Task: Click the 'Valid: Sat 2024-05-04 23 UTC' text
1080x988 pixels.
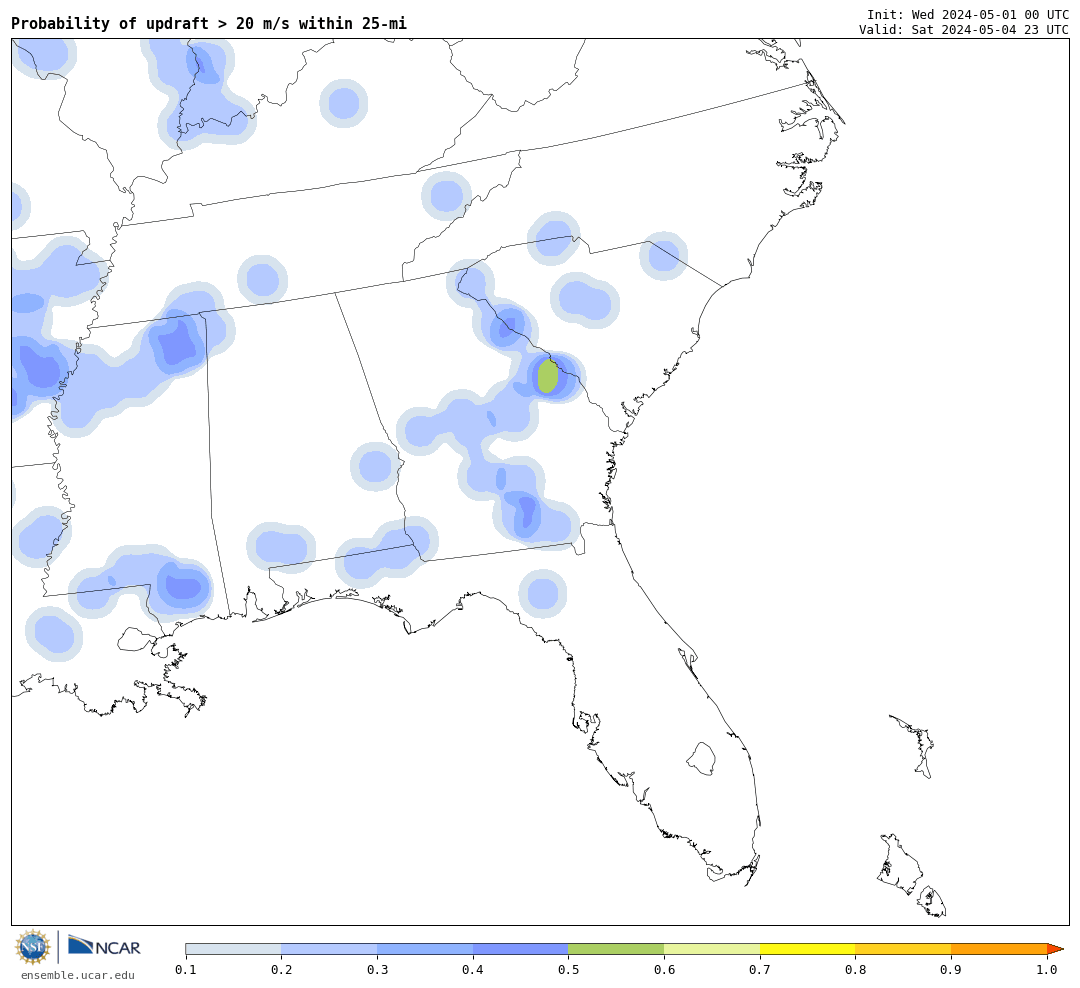Action: [964, 30]
